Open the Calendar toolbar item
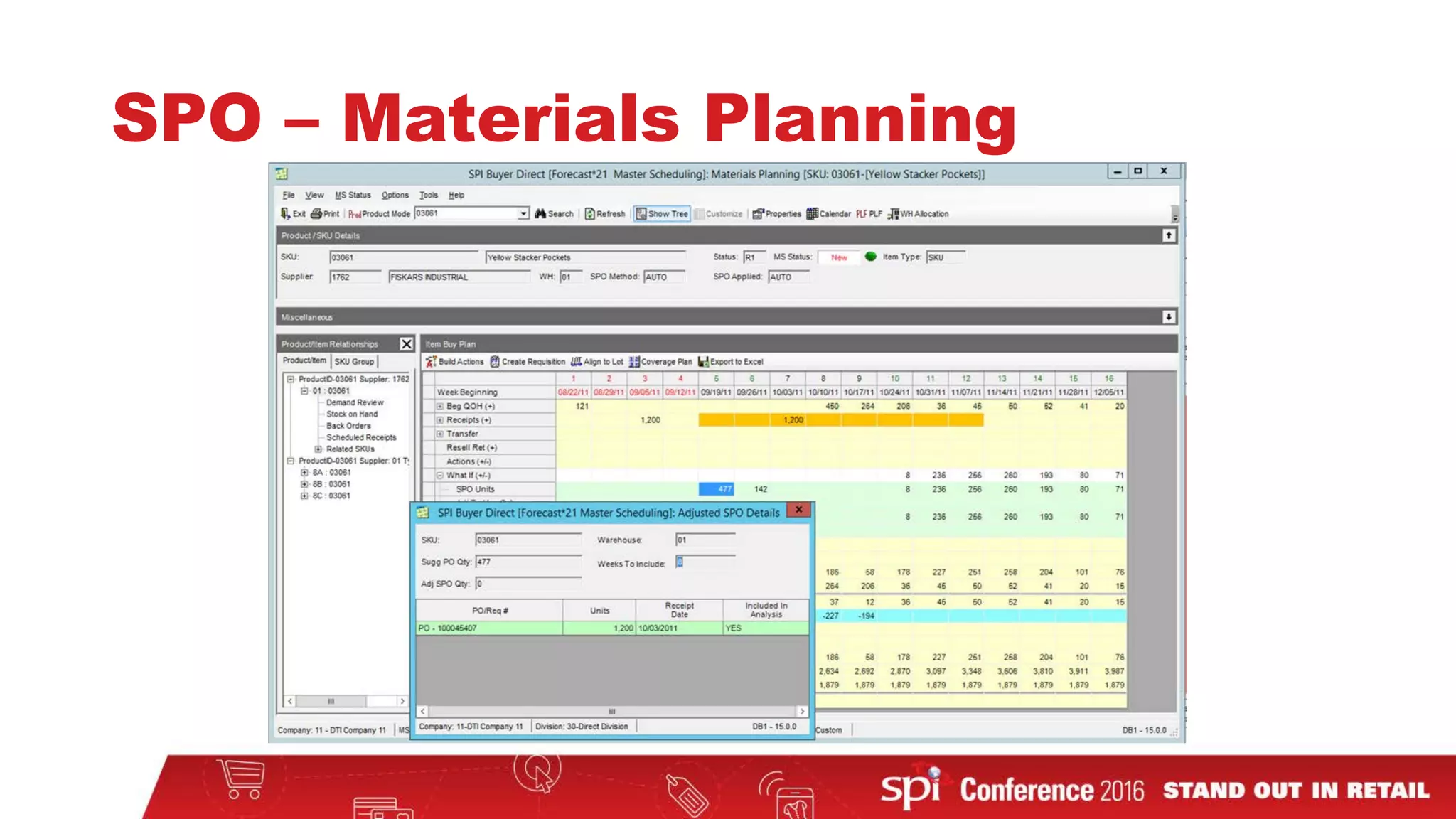The width and height of the screenshot is (1456, 819). (829, 214)
